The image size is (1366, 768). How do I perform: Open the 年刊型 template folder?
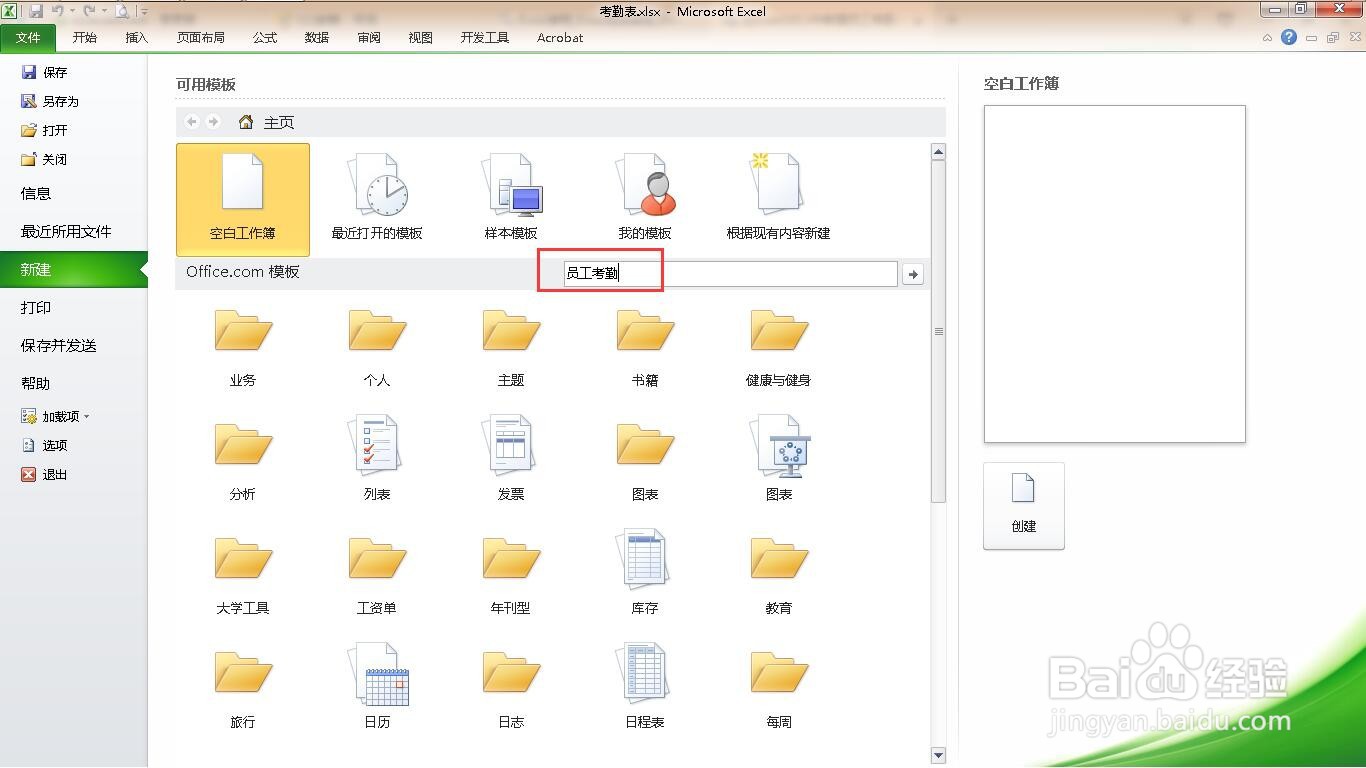click(x=511, y=574)
